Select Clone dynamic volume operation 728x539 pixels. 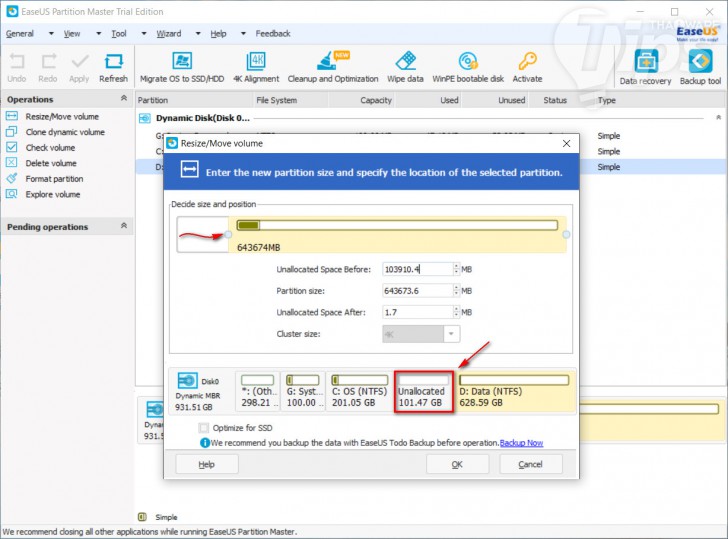click(65, 132)
